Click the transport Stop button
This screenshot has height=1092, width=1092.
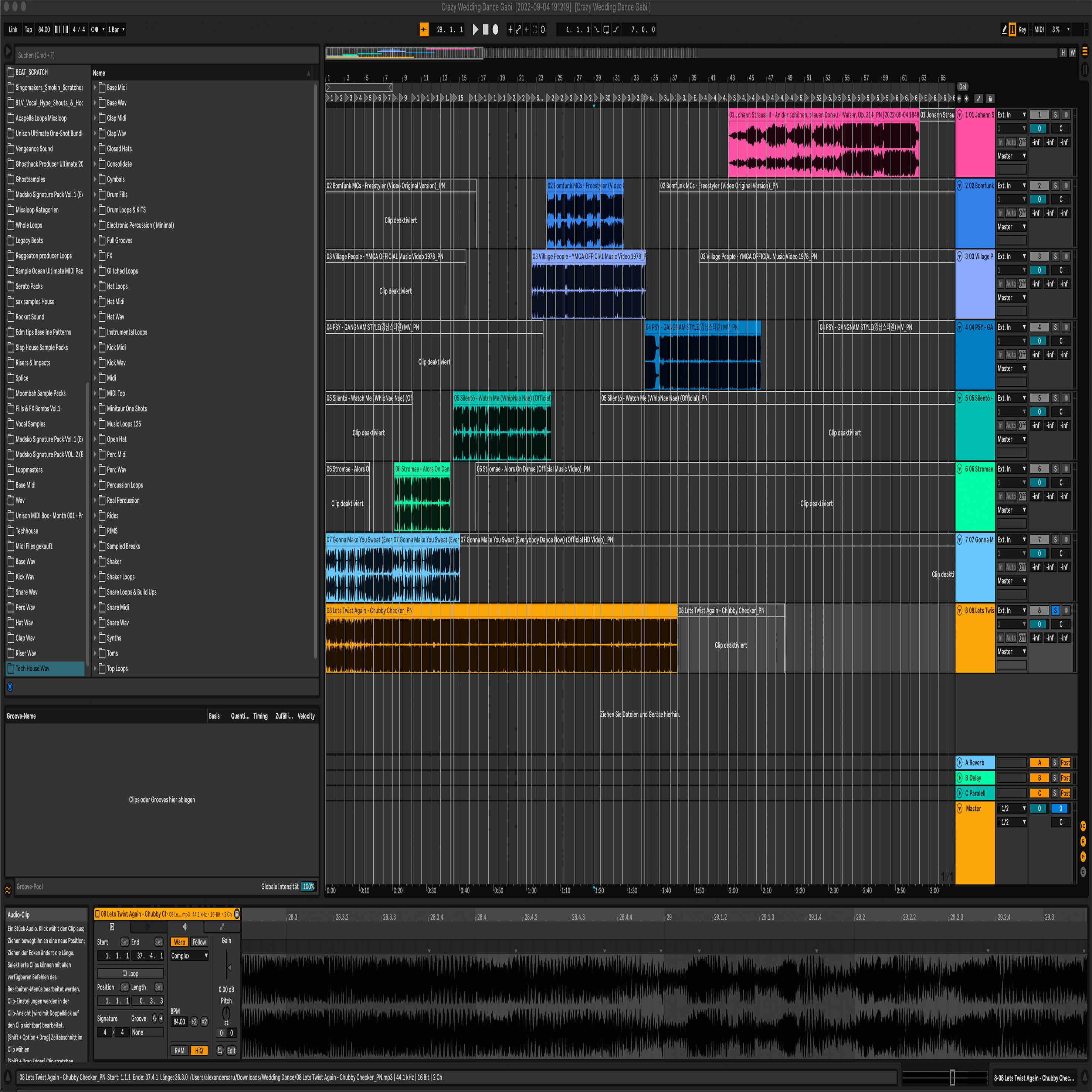(x=485, y=30)
